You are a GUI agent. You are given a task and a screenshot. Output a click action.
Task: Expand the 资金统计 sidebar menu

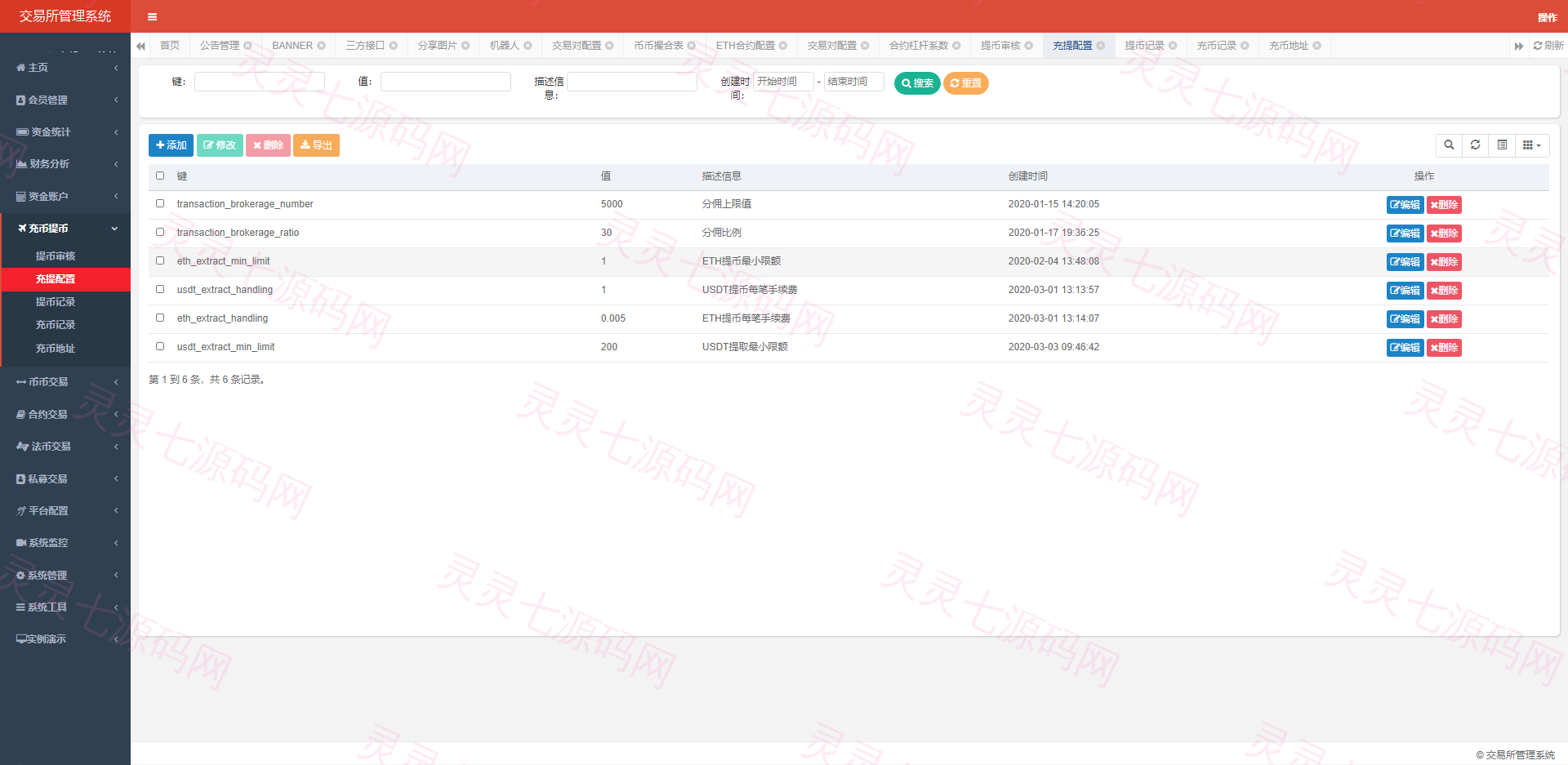pos(65,131)
